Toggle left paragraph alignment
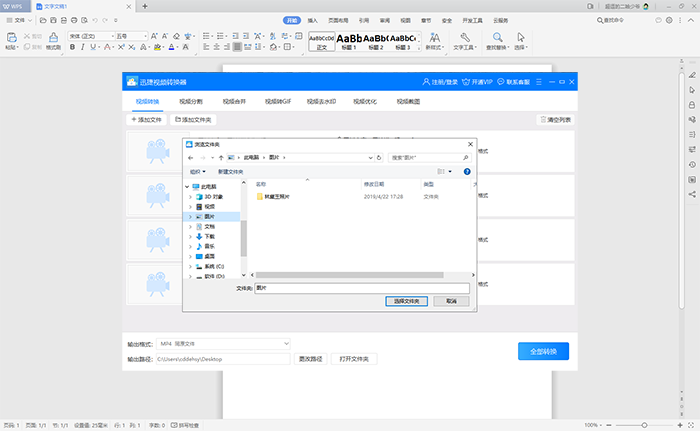The image size is (700, 431). click(x=206, y=47)
